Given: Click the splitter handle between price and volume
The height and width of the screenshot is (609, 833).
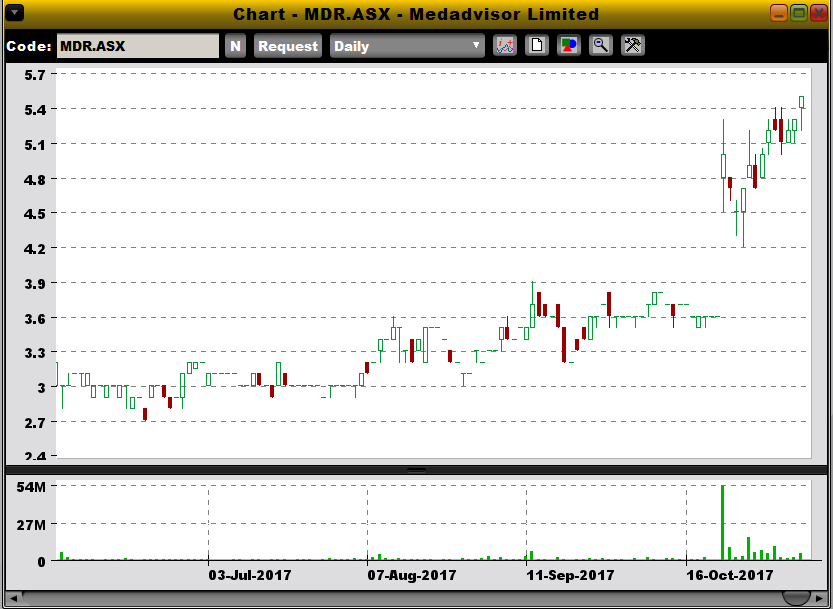Looking at the screenshot, I should (416, 470).
